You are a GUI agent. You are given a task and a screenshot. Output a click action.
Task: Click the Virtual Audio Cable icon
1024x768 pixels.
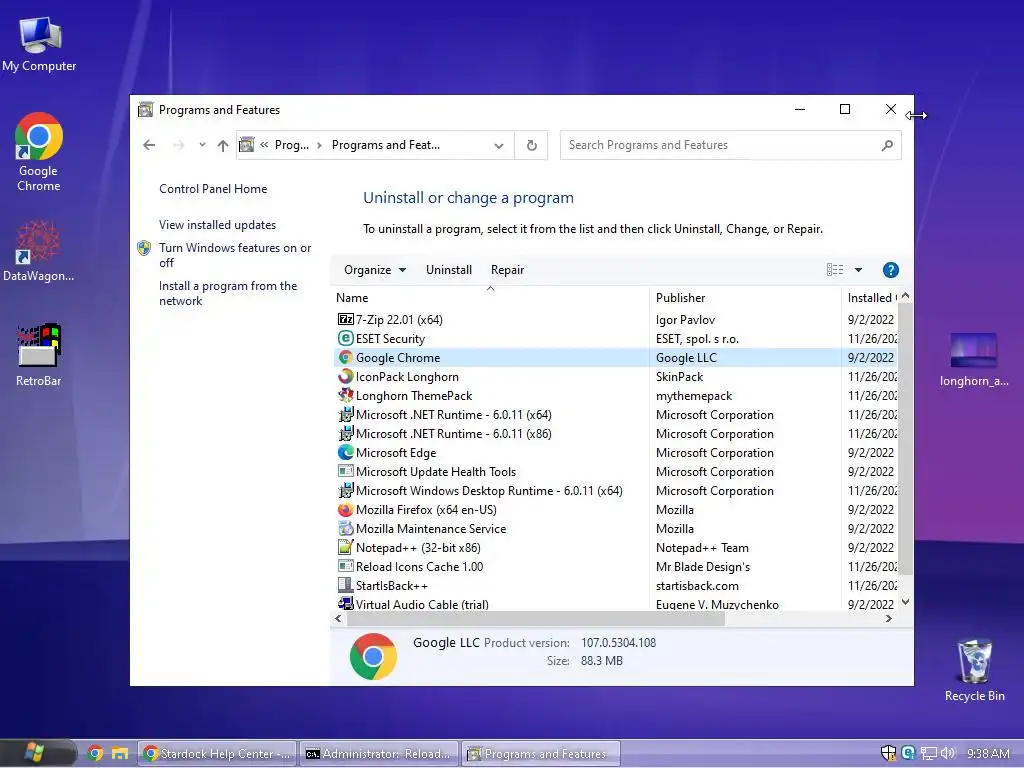pos(345,603)
